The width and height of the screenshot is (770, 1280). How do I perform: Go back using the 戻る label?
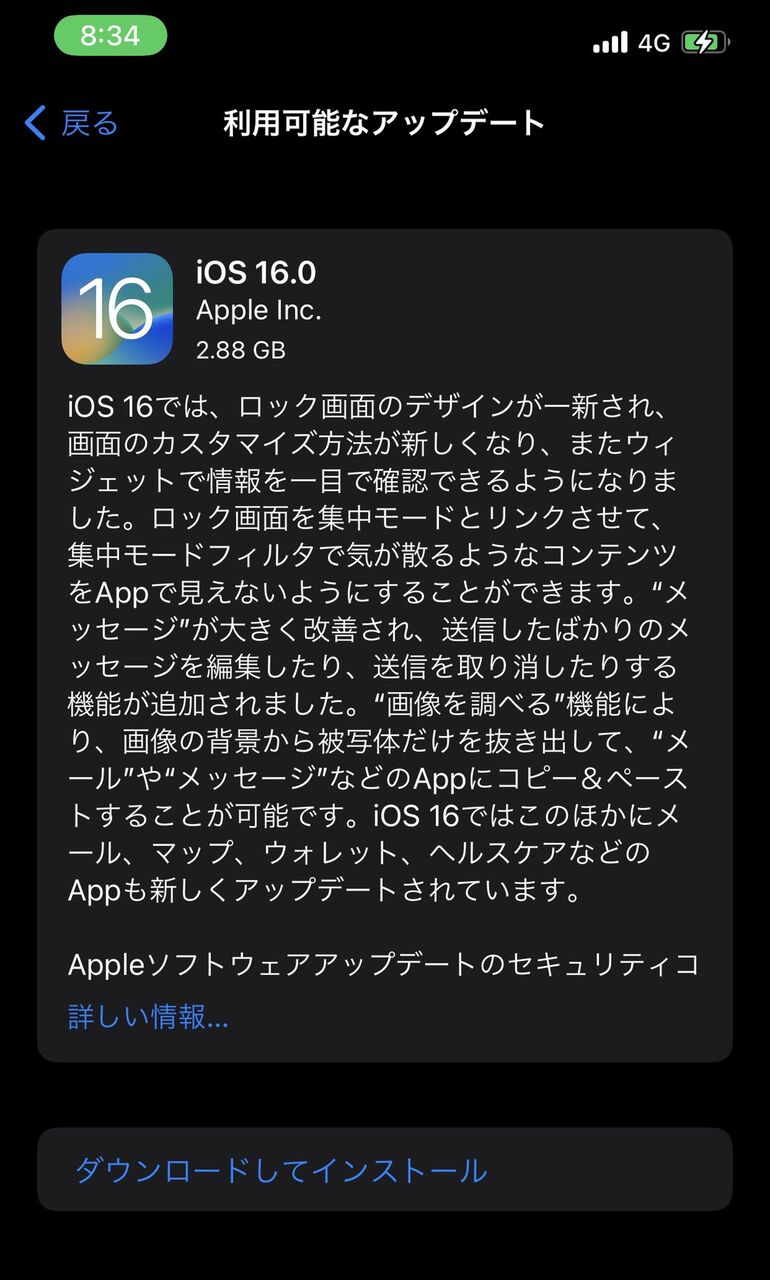tap(90, 123)
